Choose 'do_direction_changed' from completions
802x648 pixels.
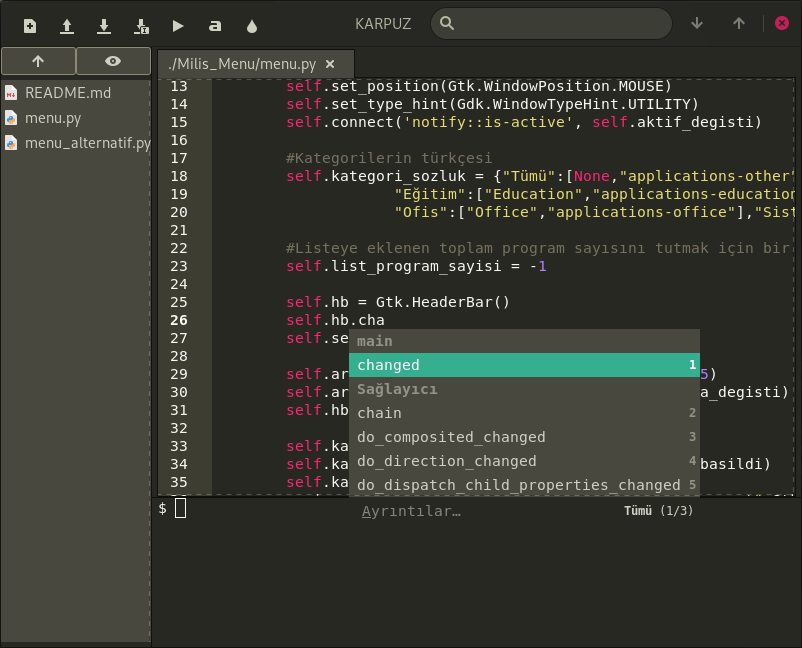[x=524, y=461]
